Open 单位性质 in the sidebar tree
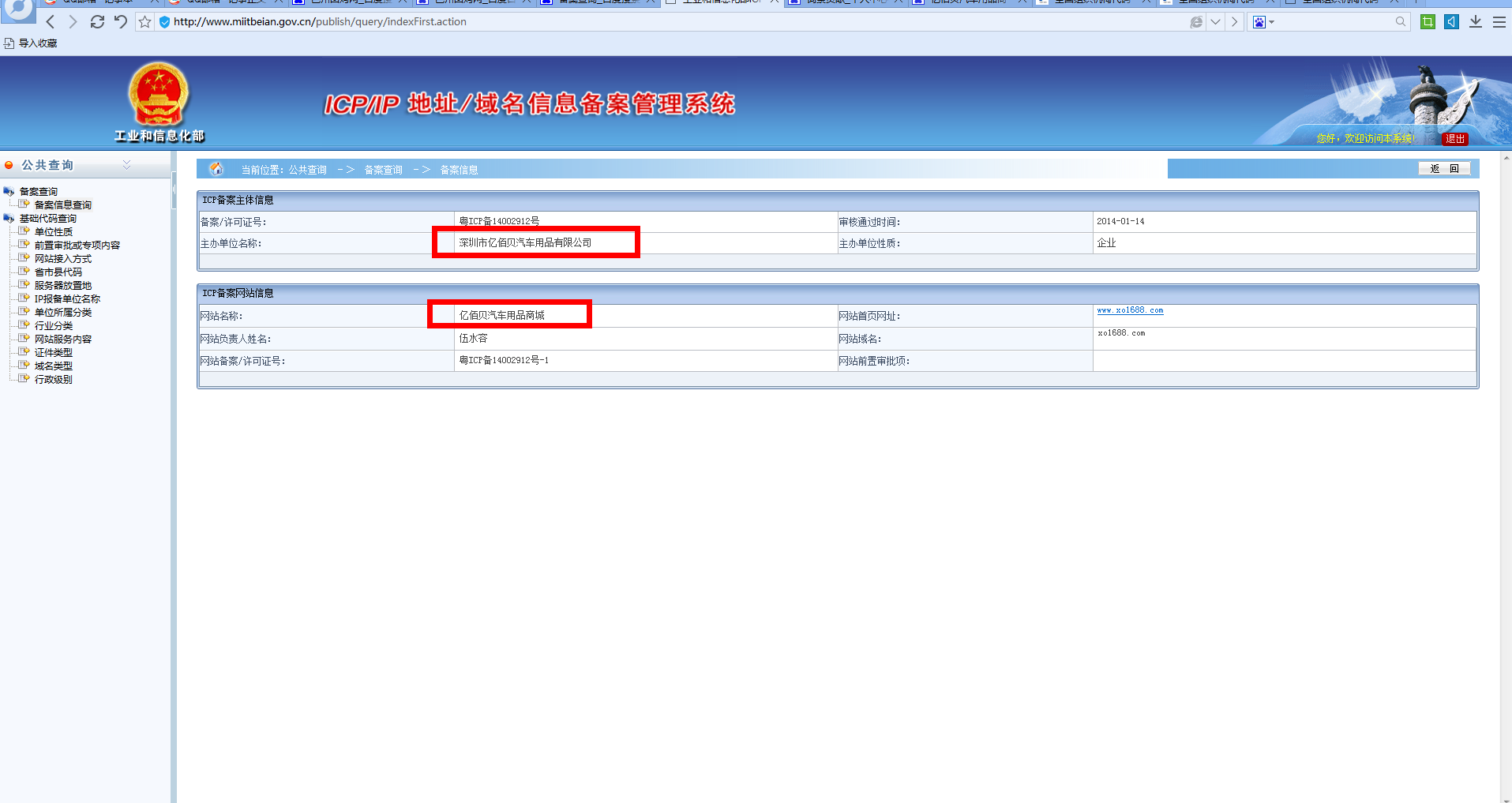The image size is (1512, 803). [53, 232]
